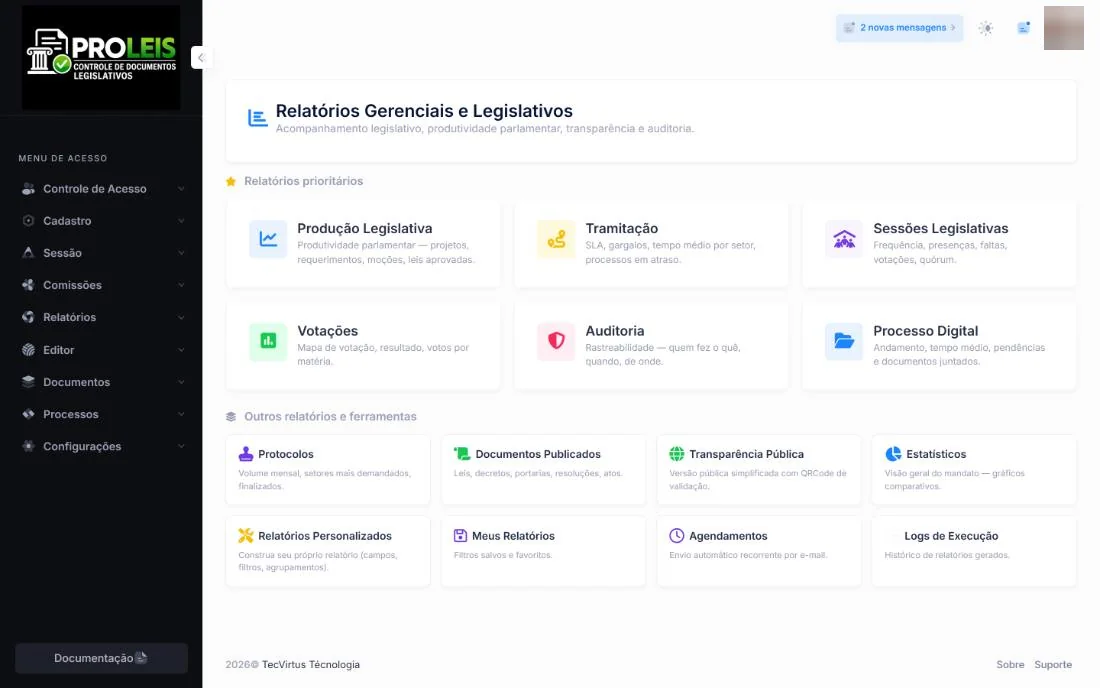The image size is (1100, 688).
Task: Click the Tramitação route icon
Action: click(556, 239)
